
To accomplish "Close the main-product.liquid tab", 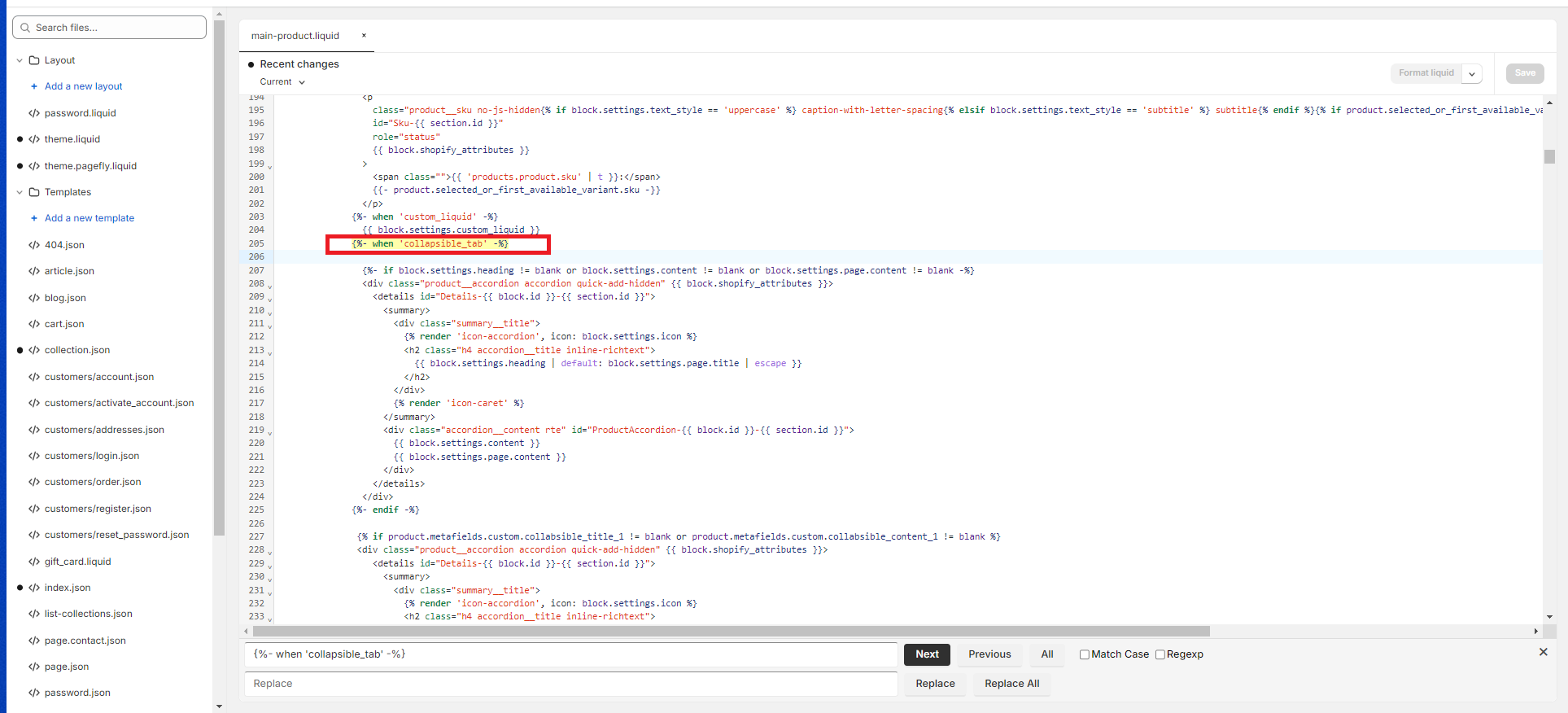I will click(x=364, y=36).
